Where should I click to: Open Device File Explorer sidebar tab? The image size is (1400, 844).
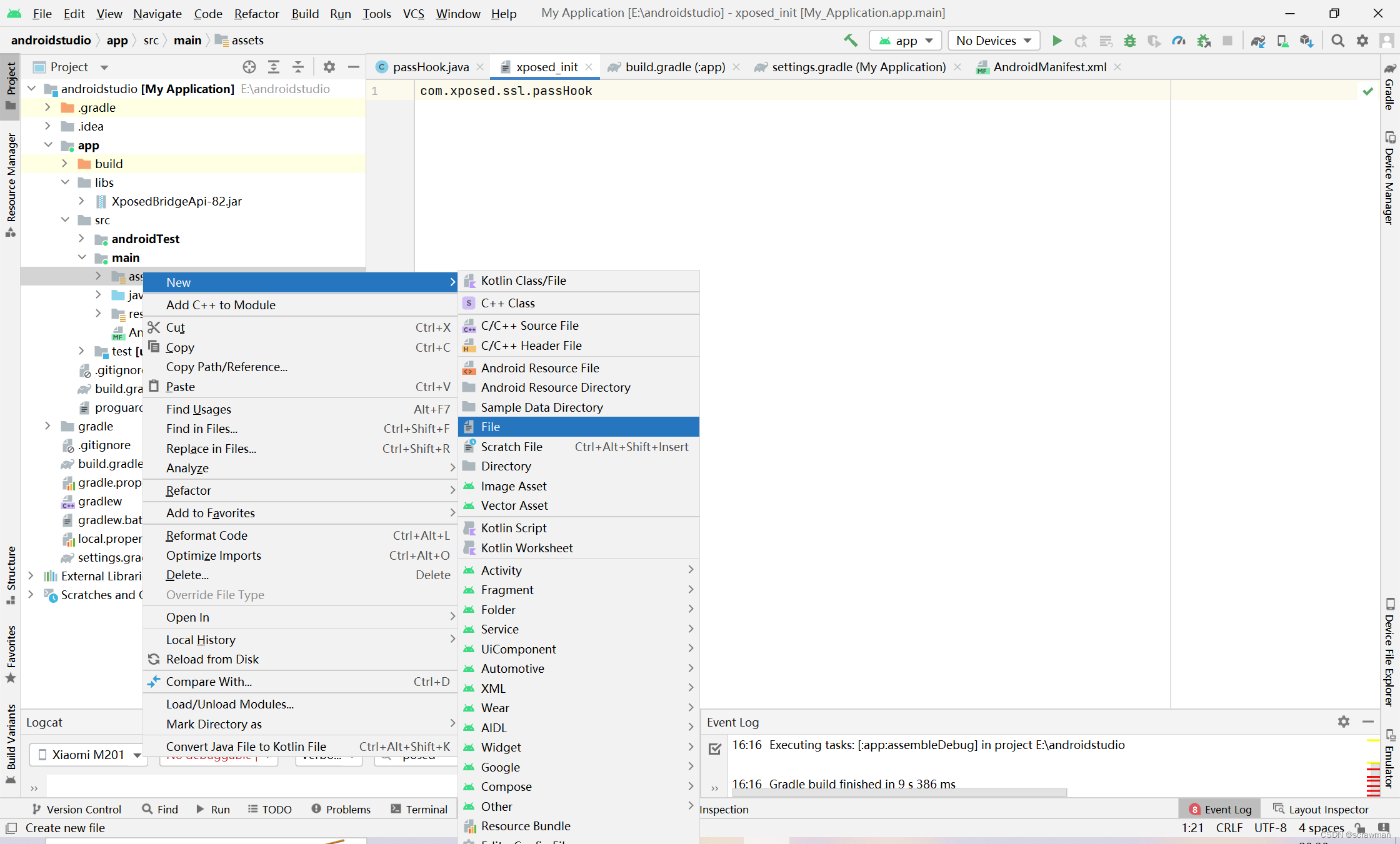coord(1390,653)
